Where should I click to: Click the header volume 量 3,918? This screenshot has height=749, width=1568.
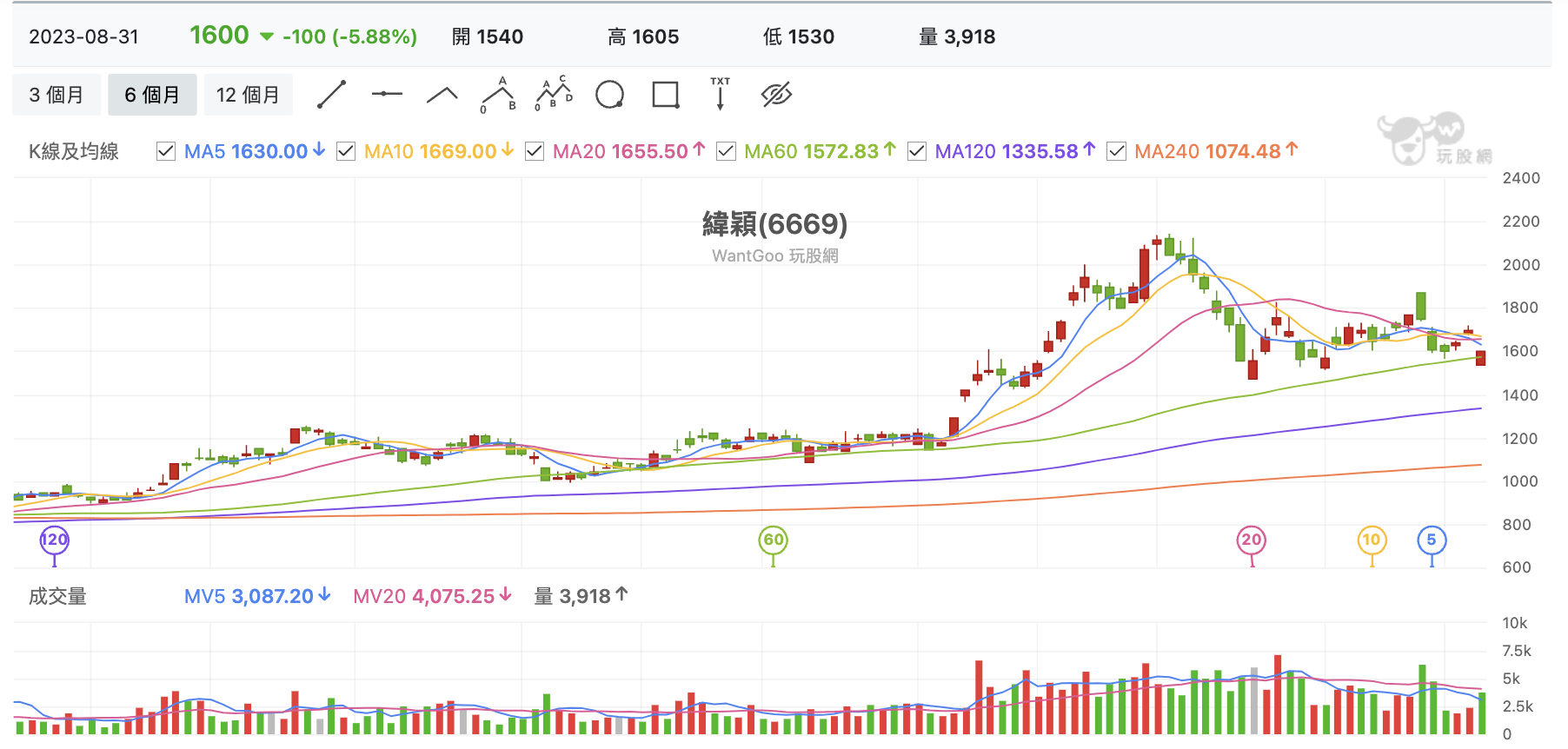[x=957, y=36]
